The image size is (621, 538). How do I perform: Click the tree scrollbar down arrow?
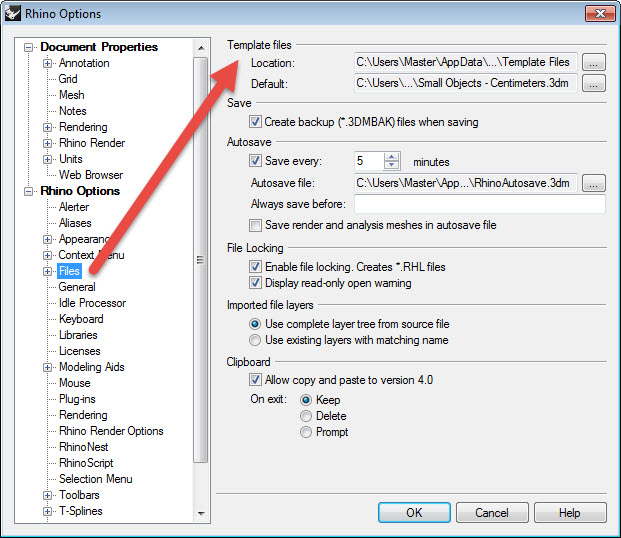pos(201,513)
